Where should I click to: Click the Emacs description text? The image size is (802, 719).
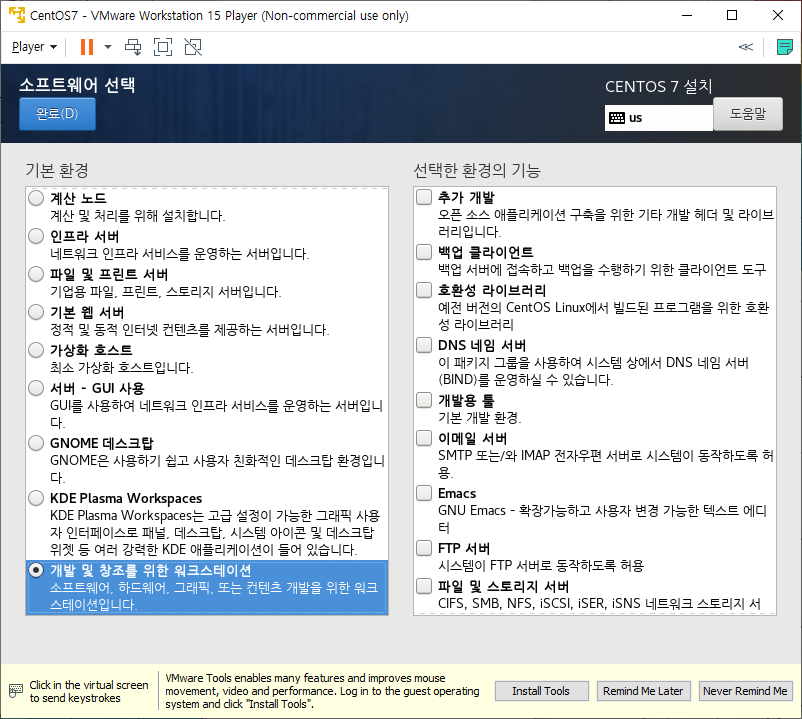[x=602, y=519]
